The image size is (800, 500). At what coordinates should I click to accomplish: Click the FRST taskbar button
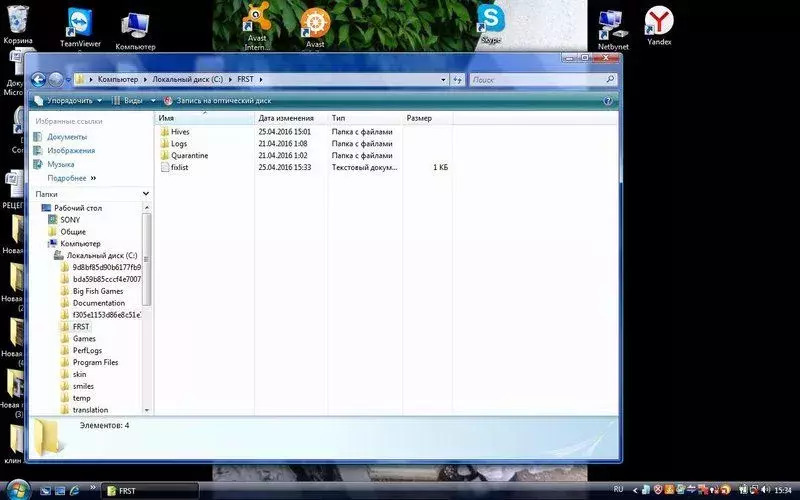[x=150, y=491]
